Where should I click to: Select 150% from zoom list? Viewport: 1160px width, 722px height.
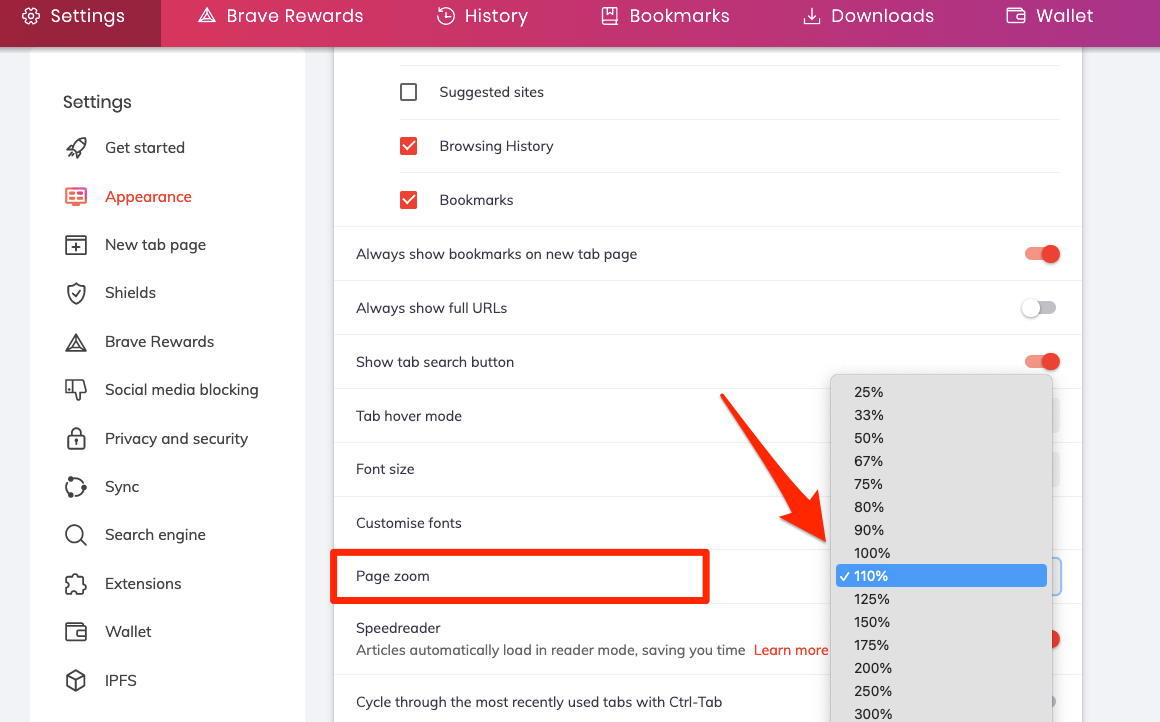pyautogui.click(x=941, y=622)
